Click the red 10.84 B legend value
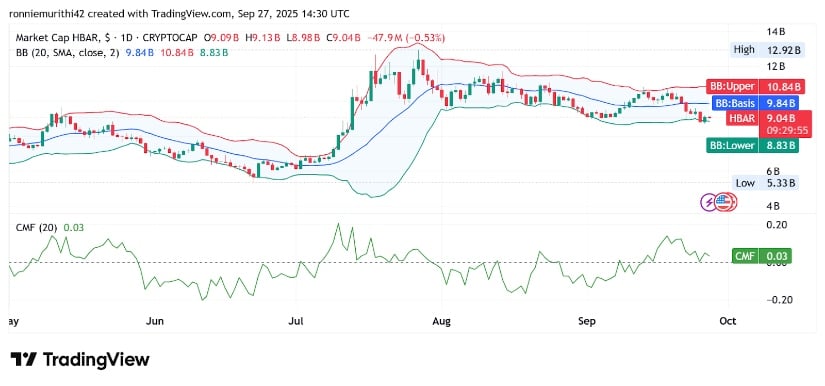 [x=177, y=53]
